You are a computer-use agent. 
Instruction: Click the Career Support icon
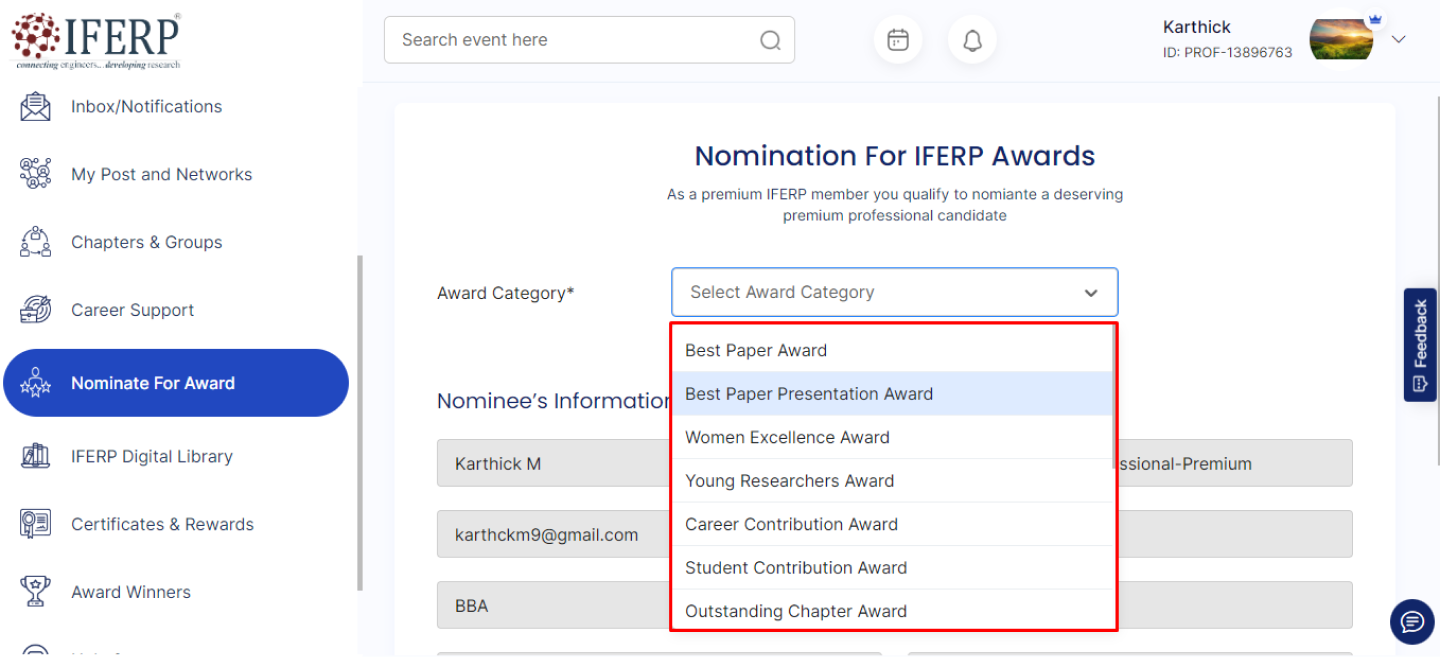tap(36, 310)
